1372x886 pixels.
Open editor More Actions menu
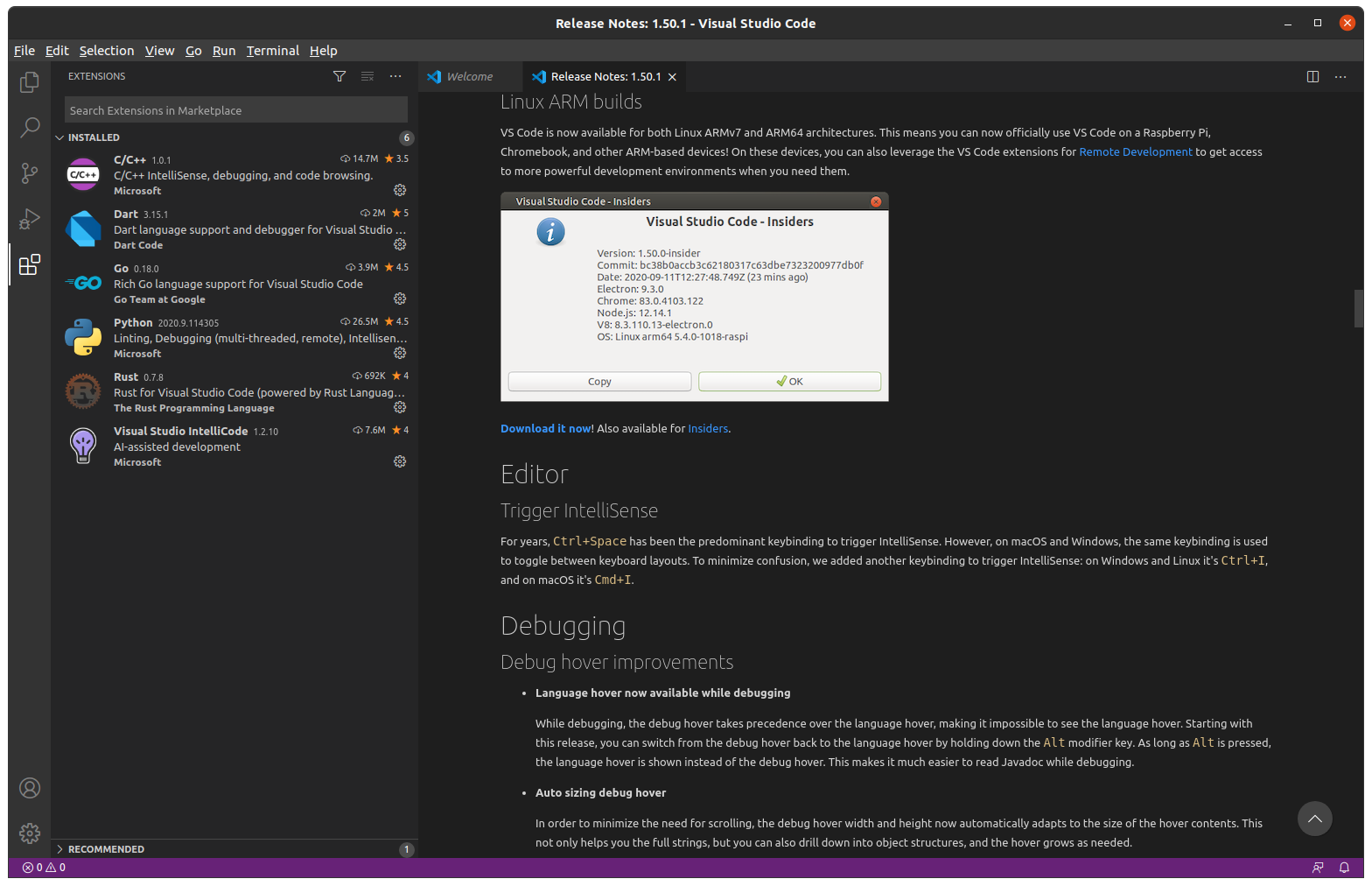pyautogui.click(x=1340, y=76)
